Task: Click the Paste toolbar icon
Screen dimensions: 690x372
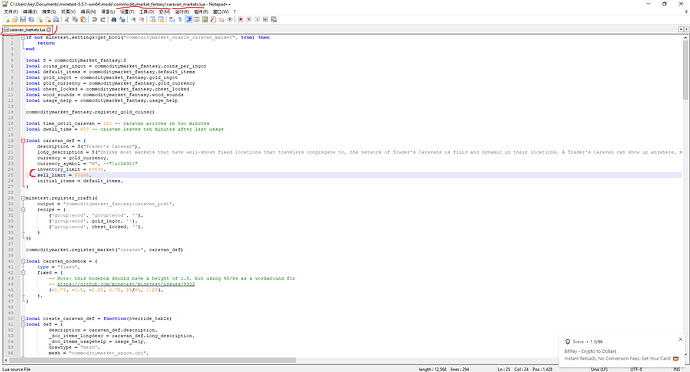Action: point(84,19)
